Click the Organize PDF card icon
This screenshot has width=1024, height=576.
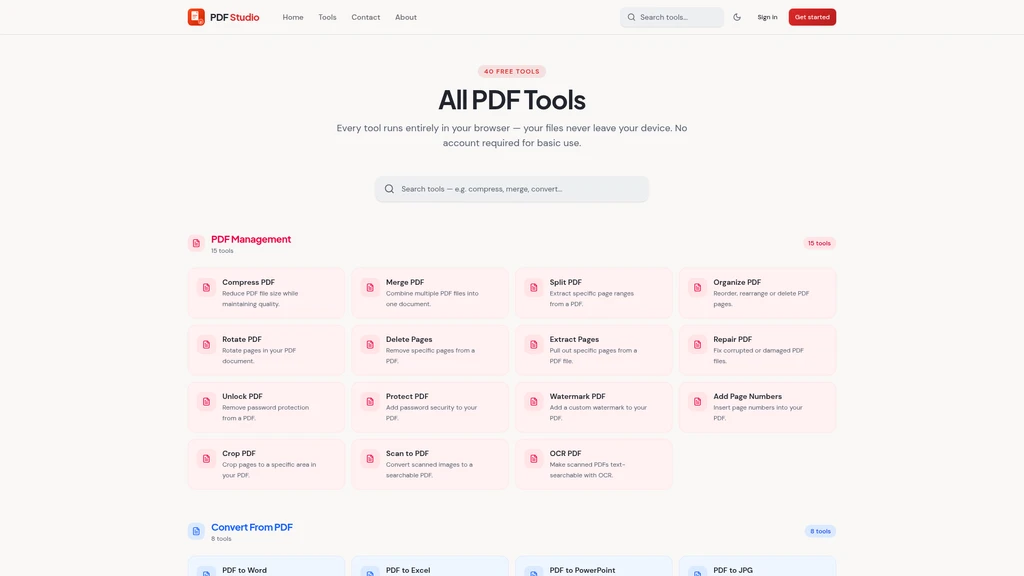697,287
